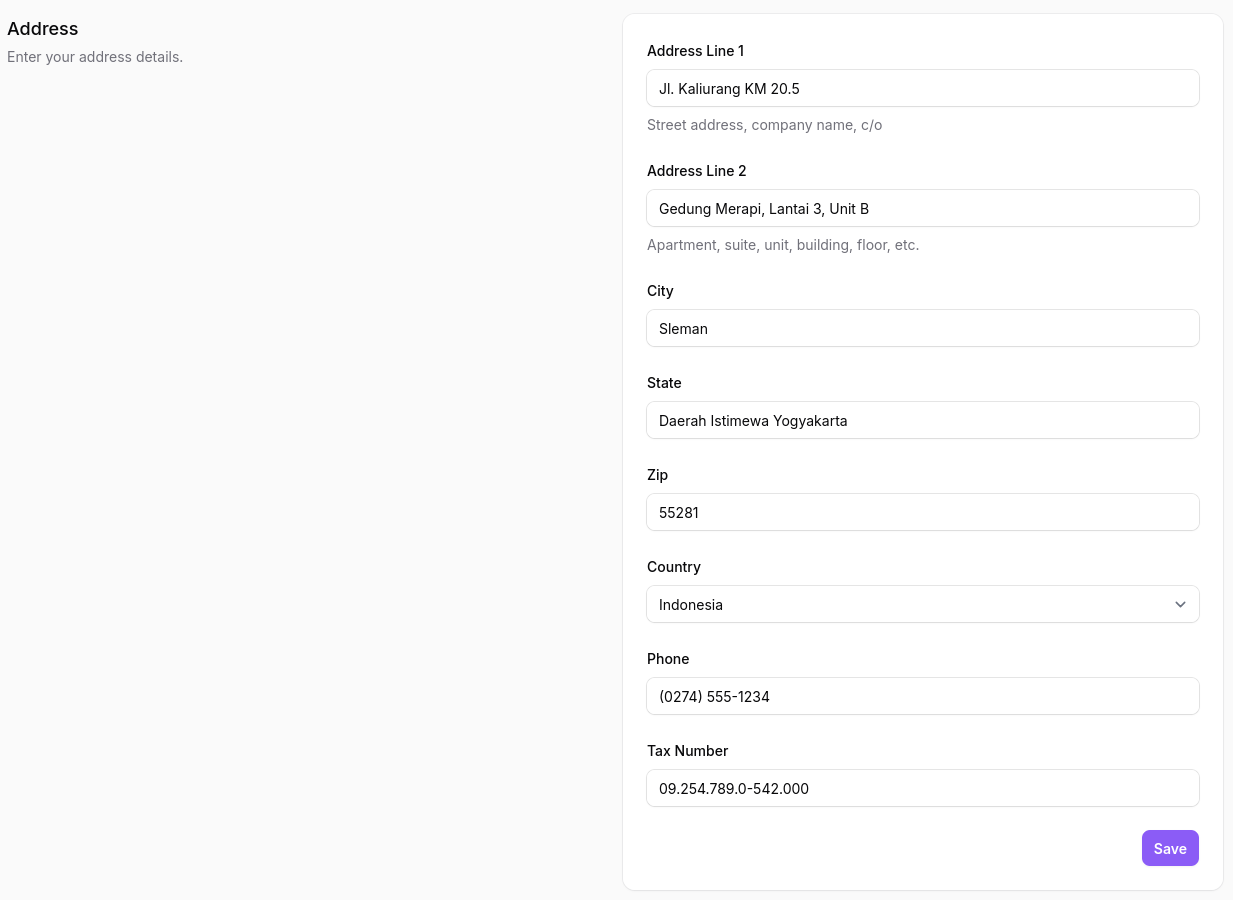Click the "City" field label
Image resolution: width=1233 pixels, height=900 pixels.
(660, 291)
